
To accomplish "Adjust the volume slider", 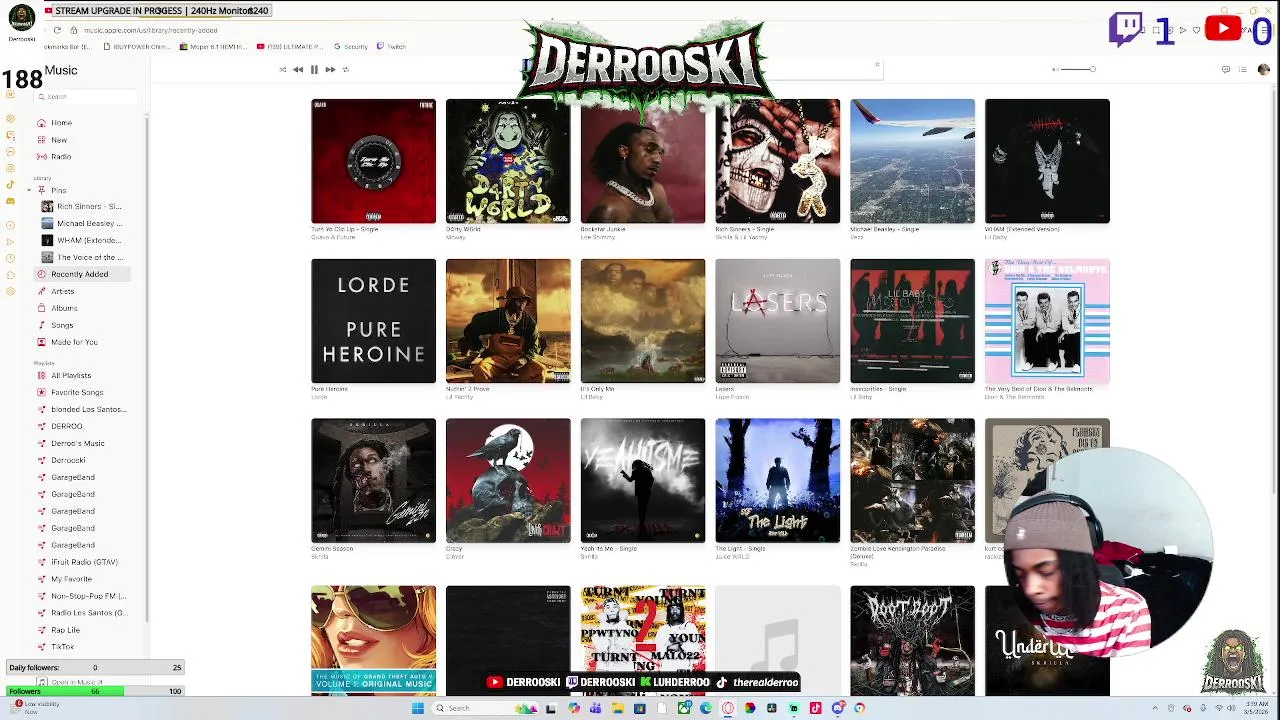I will (1078, 69).
